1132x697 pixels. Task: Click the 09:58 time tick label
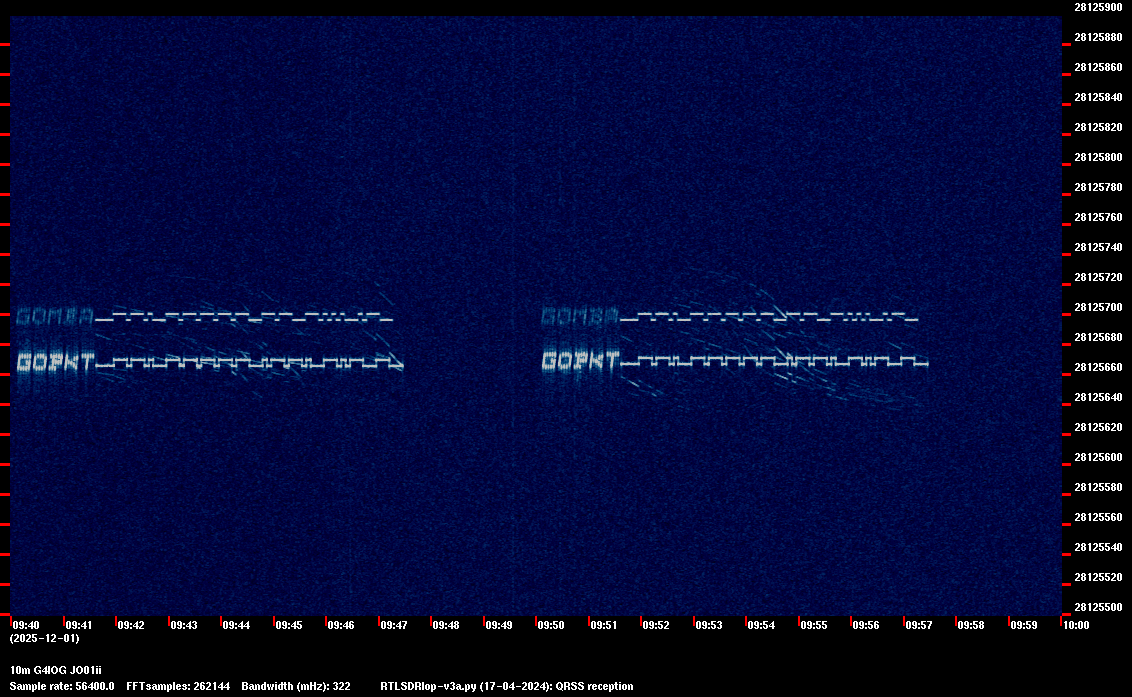coord(971,625)
